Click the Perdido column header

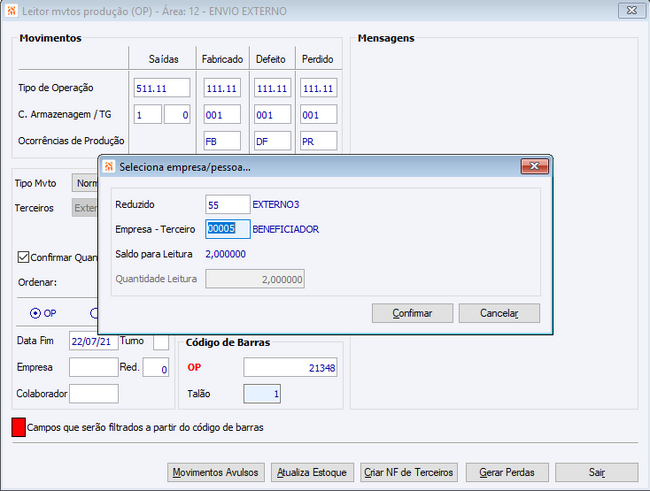point(318,59)
